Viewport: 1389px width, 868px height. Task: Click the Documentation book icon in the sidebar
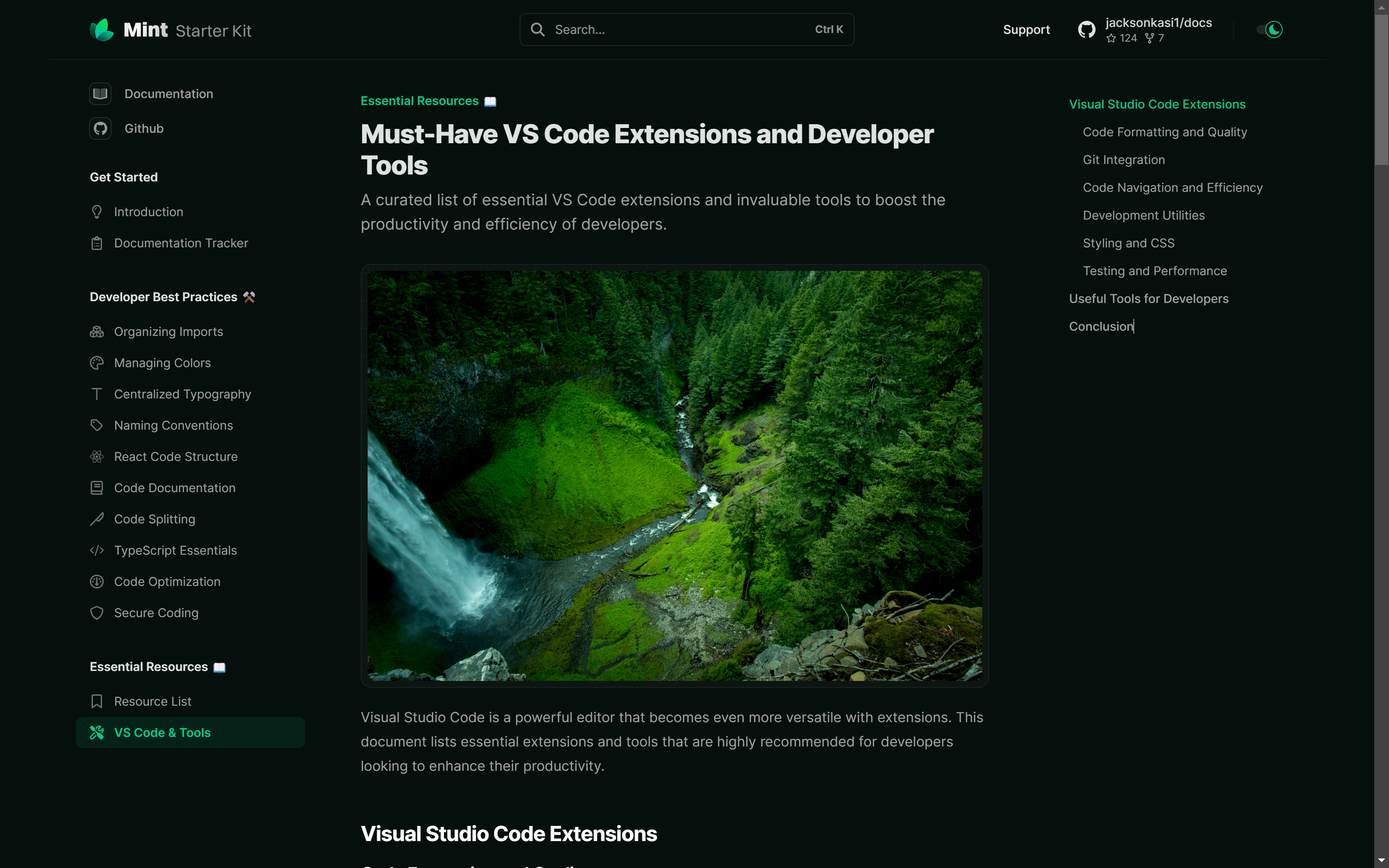click(x=100, y=94)
